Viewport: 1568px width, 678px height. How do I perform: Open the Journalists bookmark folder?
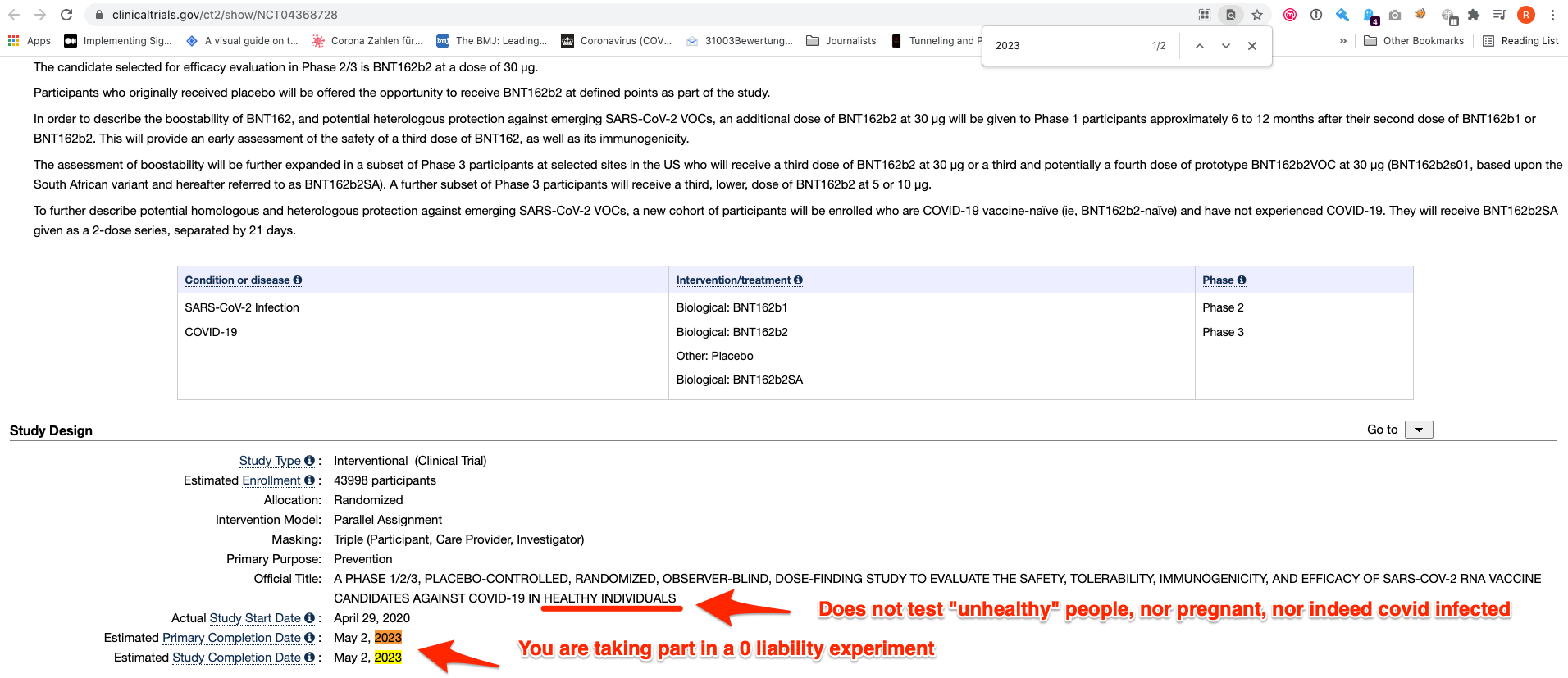841,41
